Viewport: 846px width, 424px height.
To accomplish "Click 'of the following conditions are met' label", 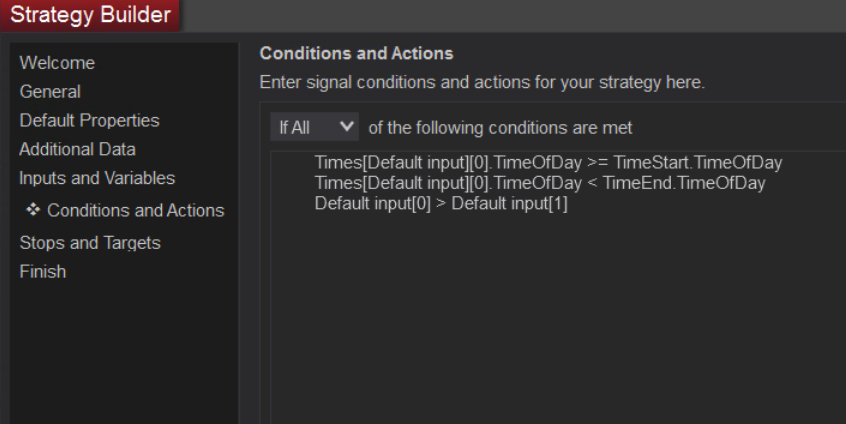I will coord(500,129).
